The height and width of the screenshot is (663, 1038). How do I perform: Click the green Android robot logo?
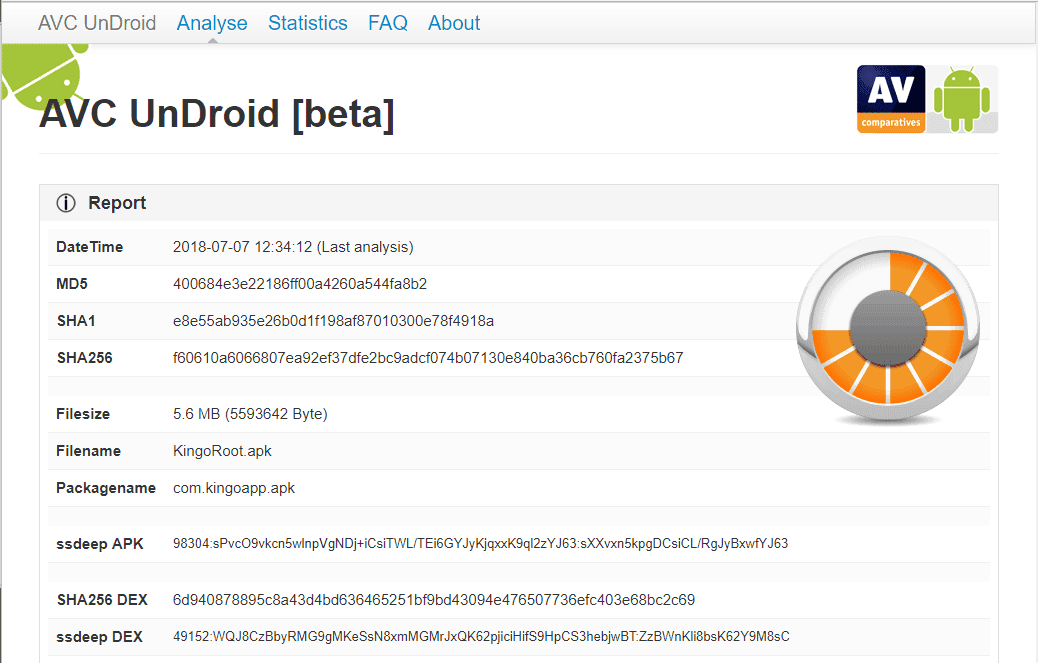(x=962, y=99)
